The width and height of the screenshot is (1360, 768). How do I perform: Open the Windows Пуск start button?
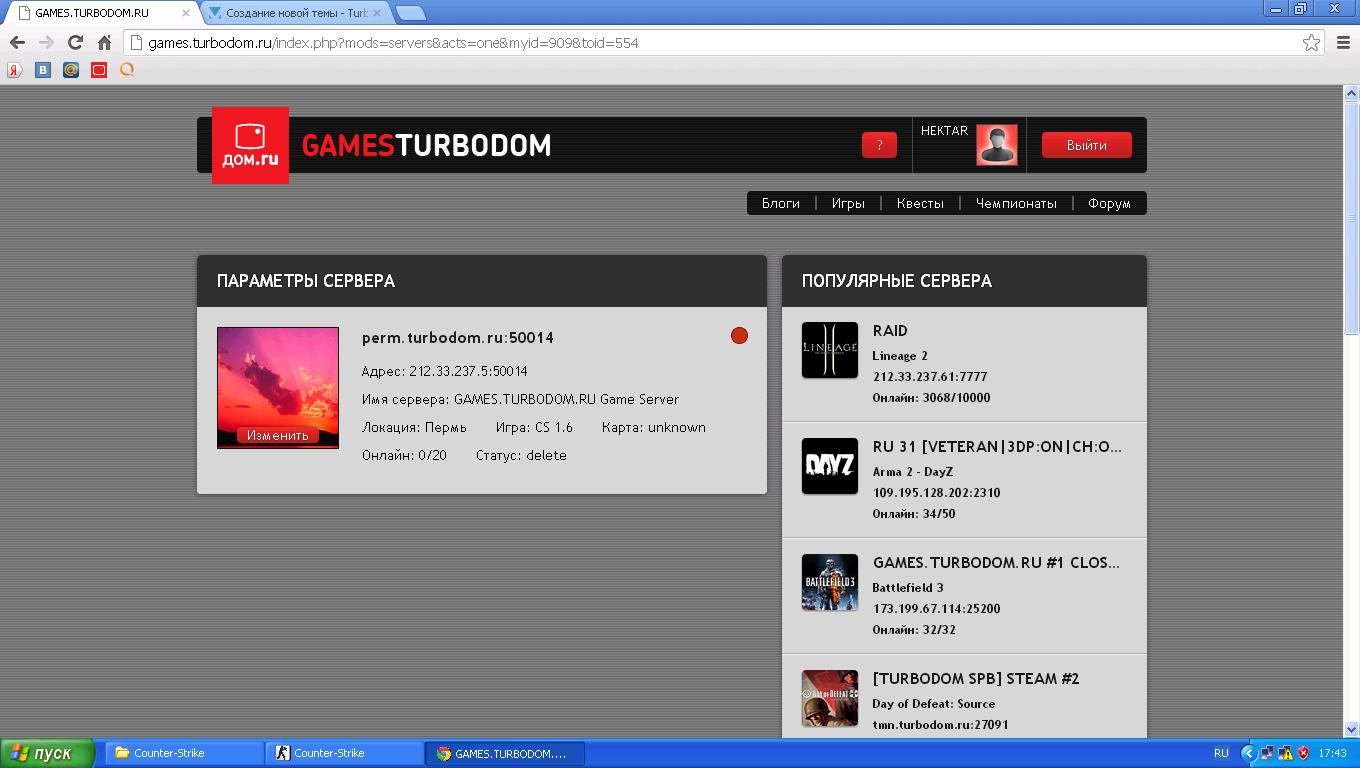coord(47,753)
